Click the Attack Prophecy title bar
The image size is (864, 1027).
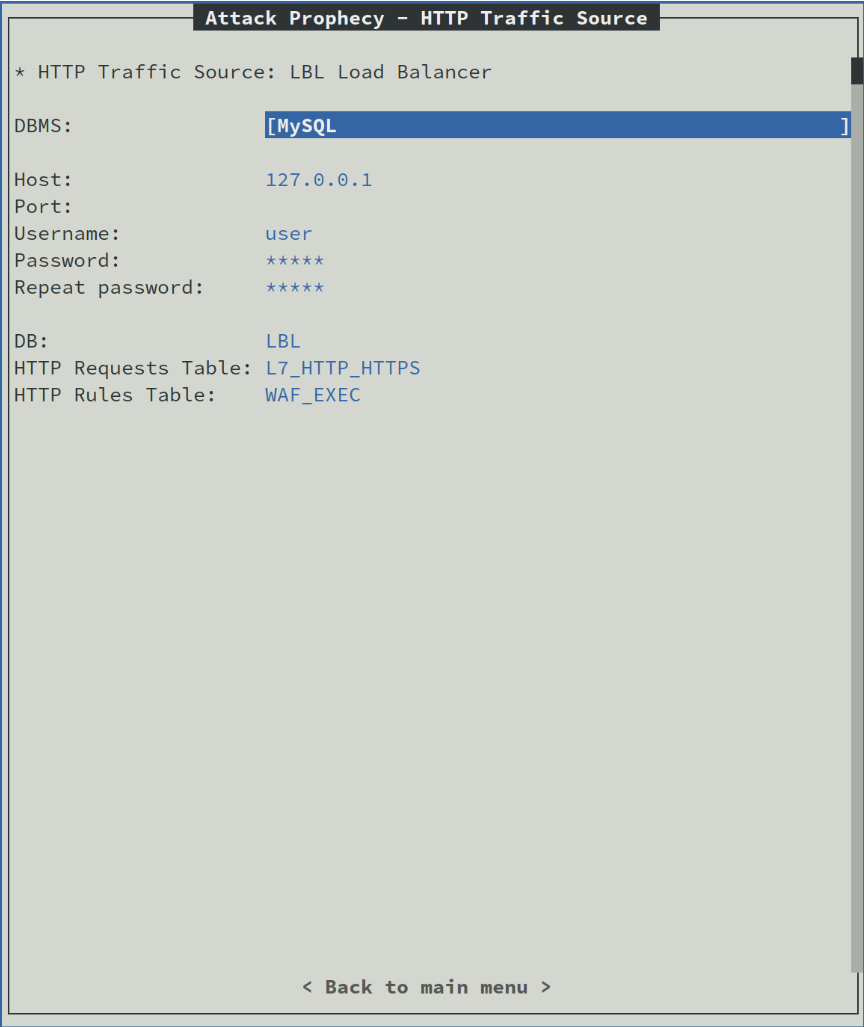(x=426, y=18)
